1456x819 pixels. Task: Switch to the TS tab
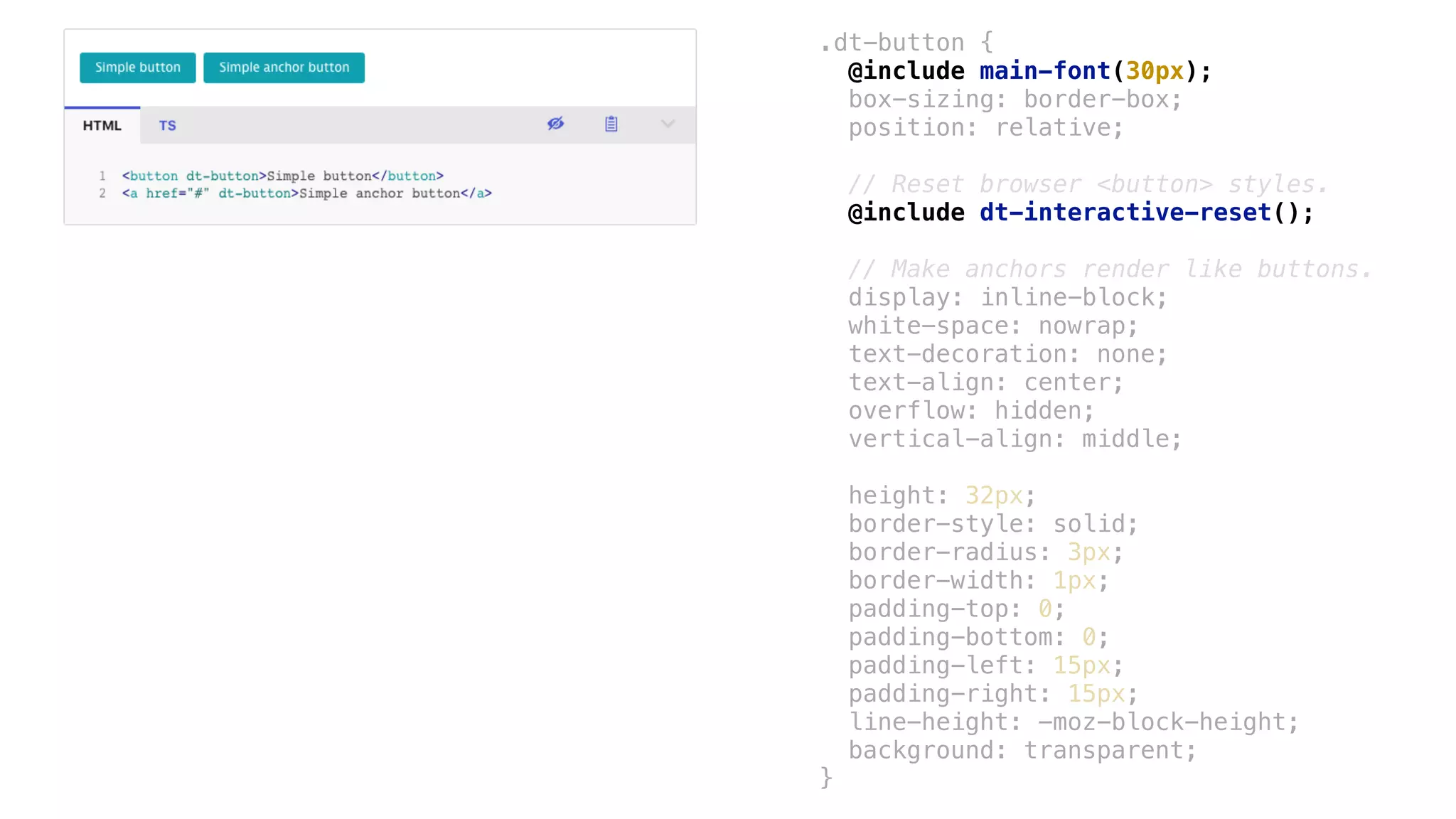point(167,126)
